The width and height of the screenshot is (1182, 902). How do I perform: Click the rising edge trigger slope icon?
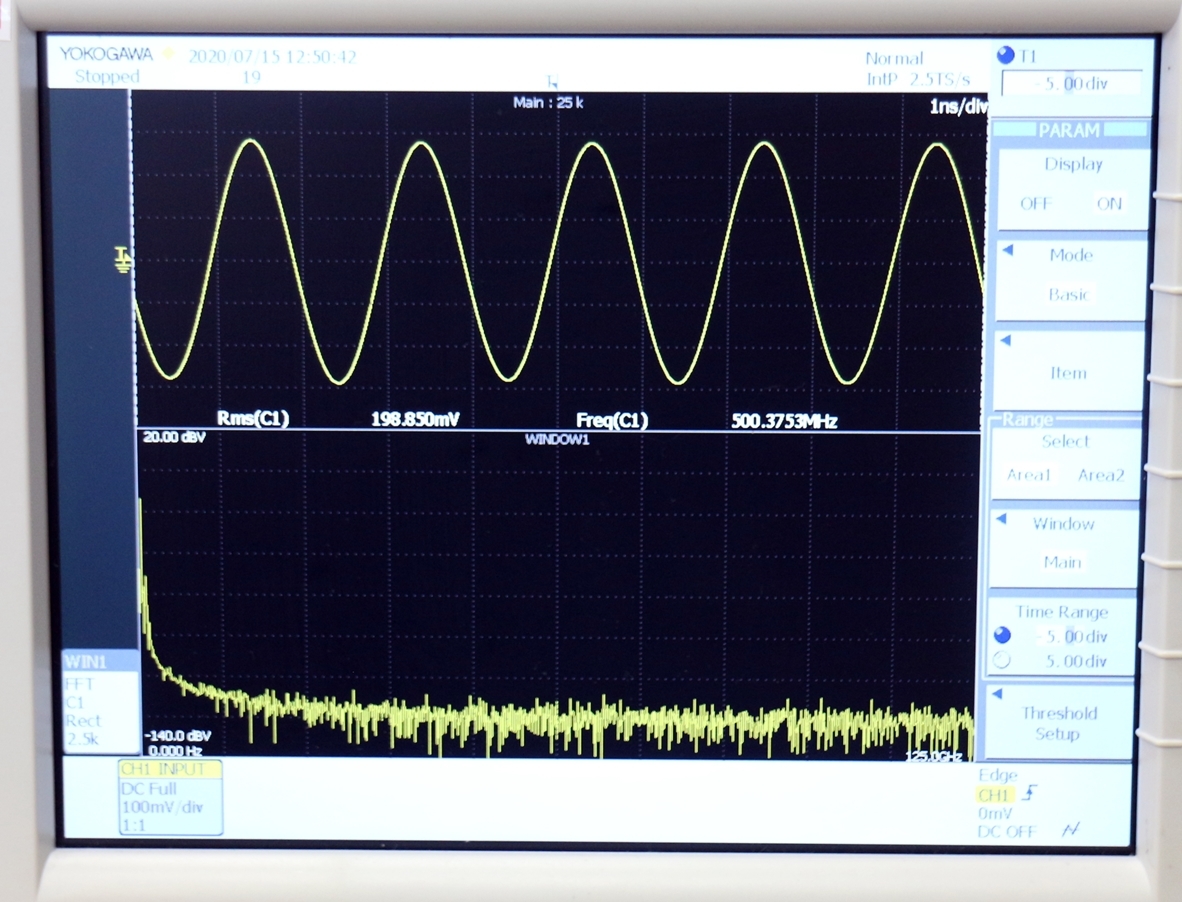[x=1031, y=793]
